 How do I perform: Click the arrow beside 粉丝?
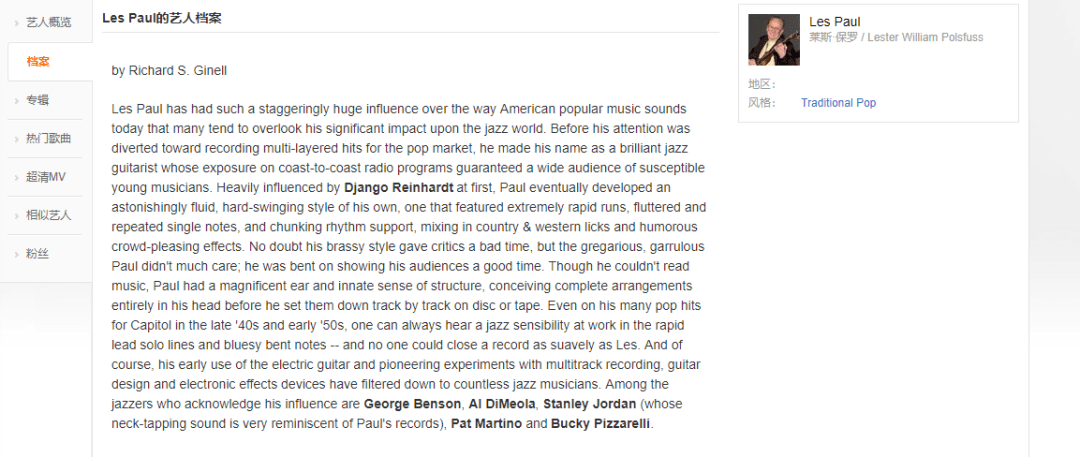(17, 255)
